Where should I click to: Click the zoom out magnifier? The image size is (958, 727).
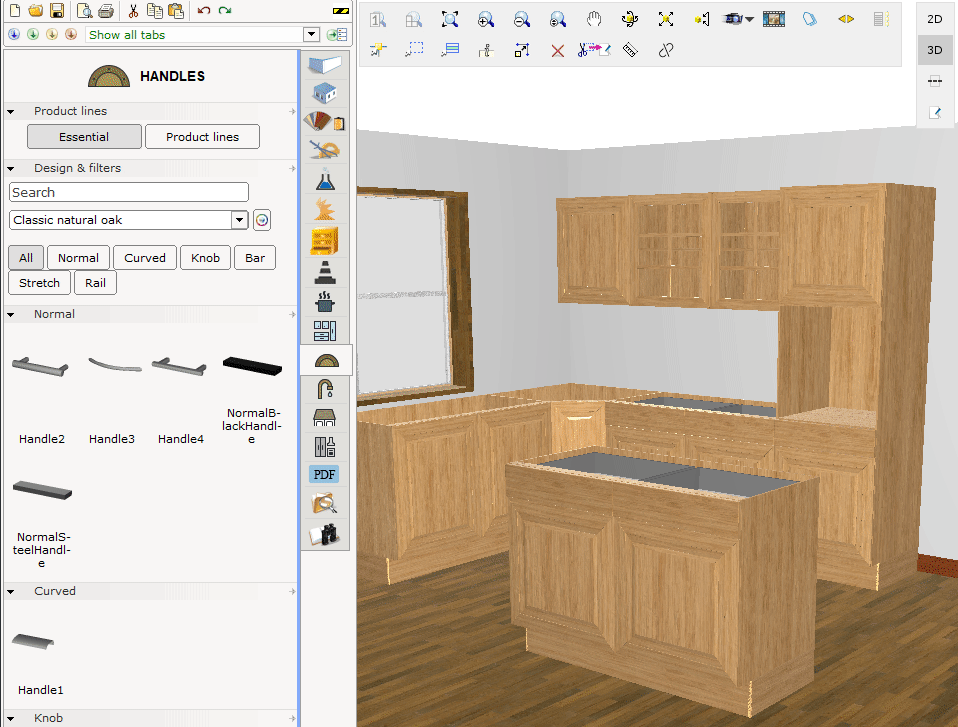point(522,20)
